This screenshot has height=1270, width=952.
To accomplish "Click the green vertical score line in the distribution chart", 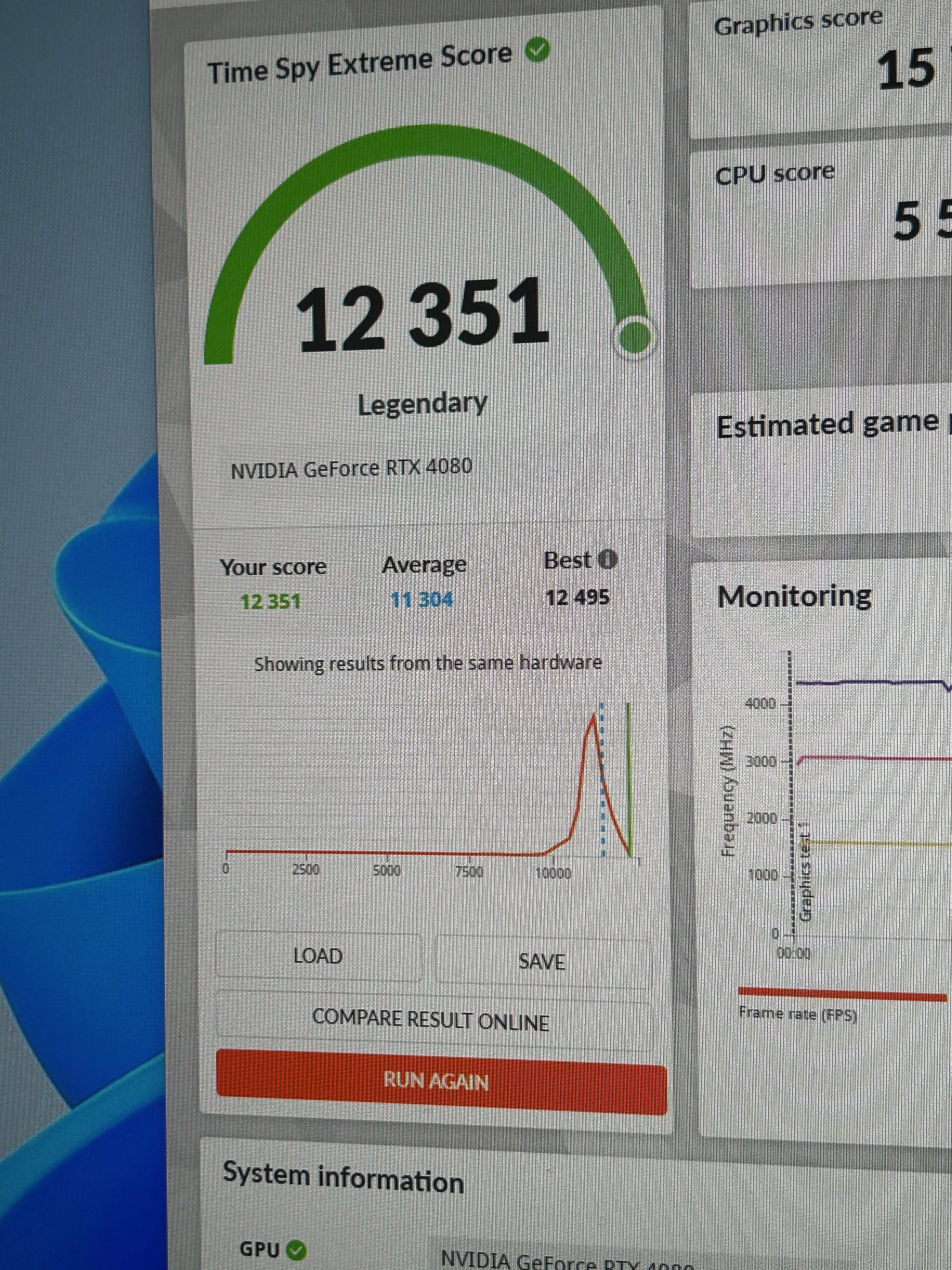I will coord(629,778).
